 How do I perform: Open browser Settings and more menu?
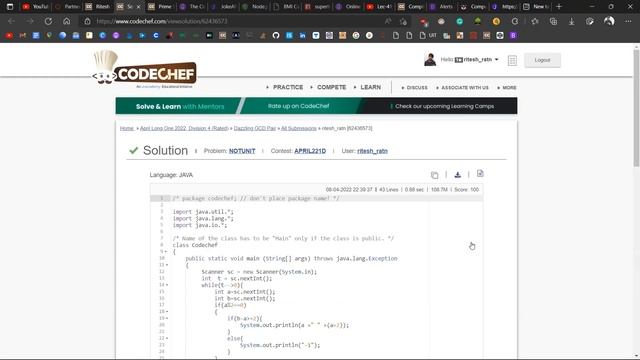pos(628,21)
